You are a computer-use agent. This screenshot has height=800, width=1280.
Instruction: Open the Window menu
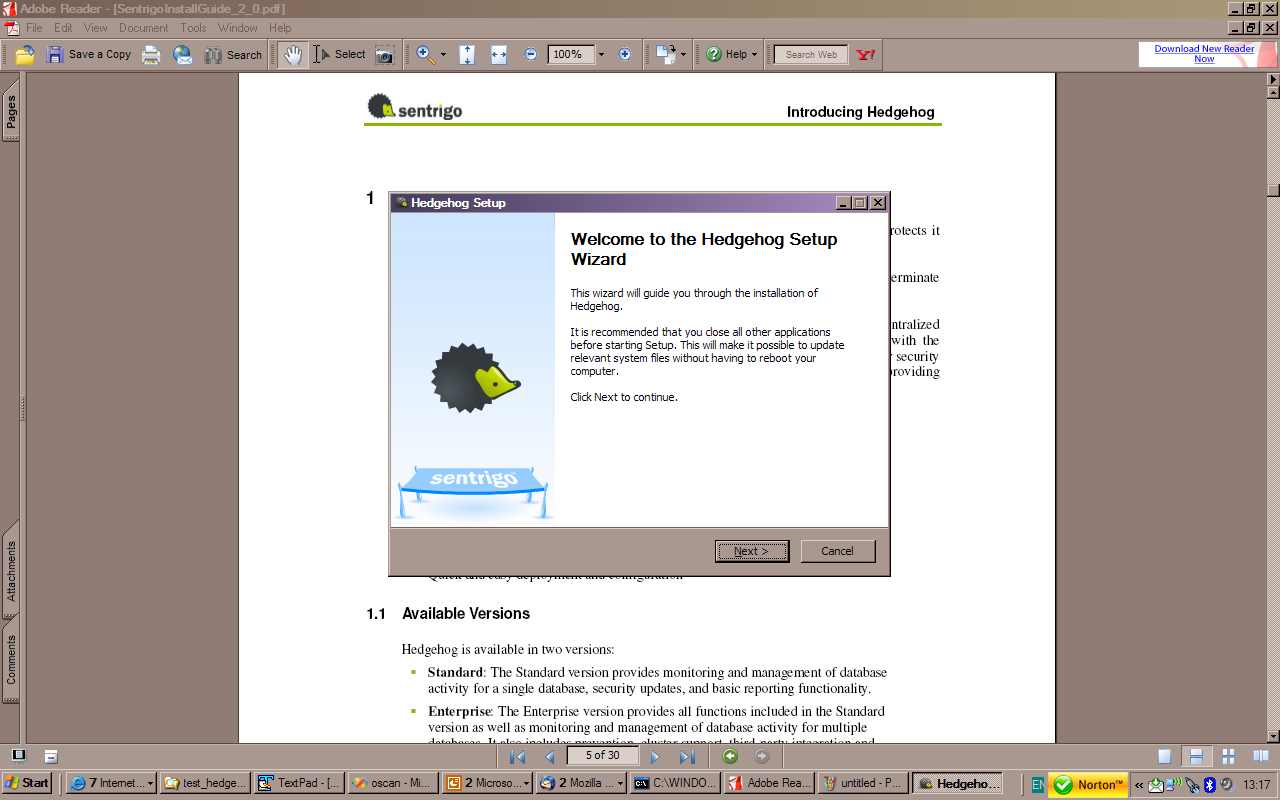238,28
